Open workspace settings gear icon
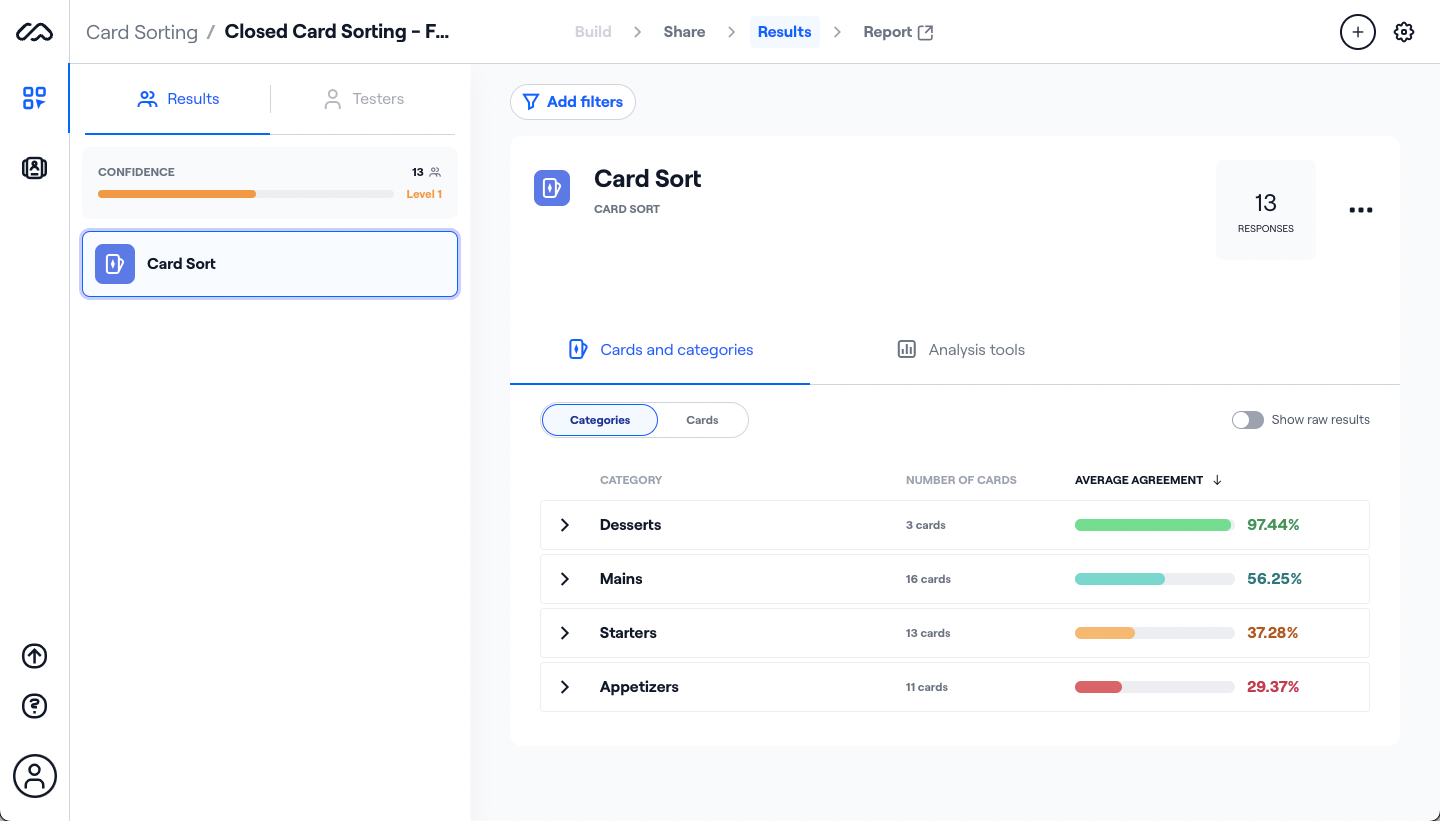This screenshot has width=1440, height=821. [1404, 31]
